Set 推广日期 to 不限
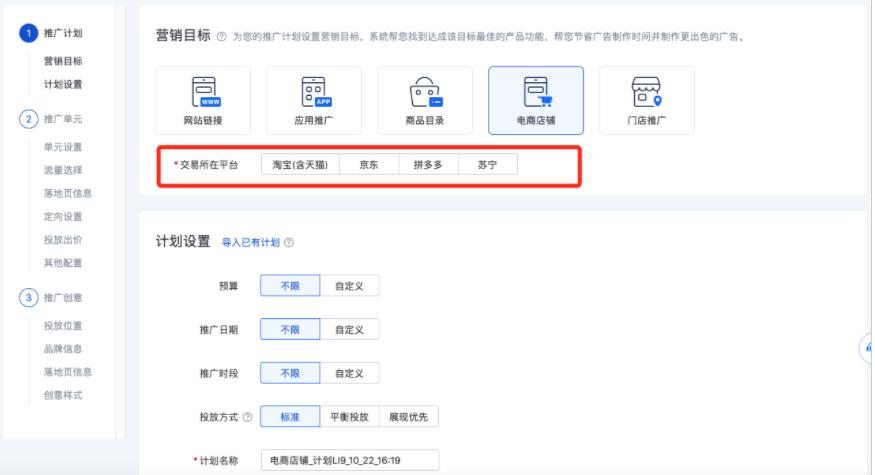Viewport: 875px width, 475px height. [290, 329]
